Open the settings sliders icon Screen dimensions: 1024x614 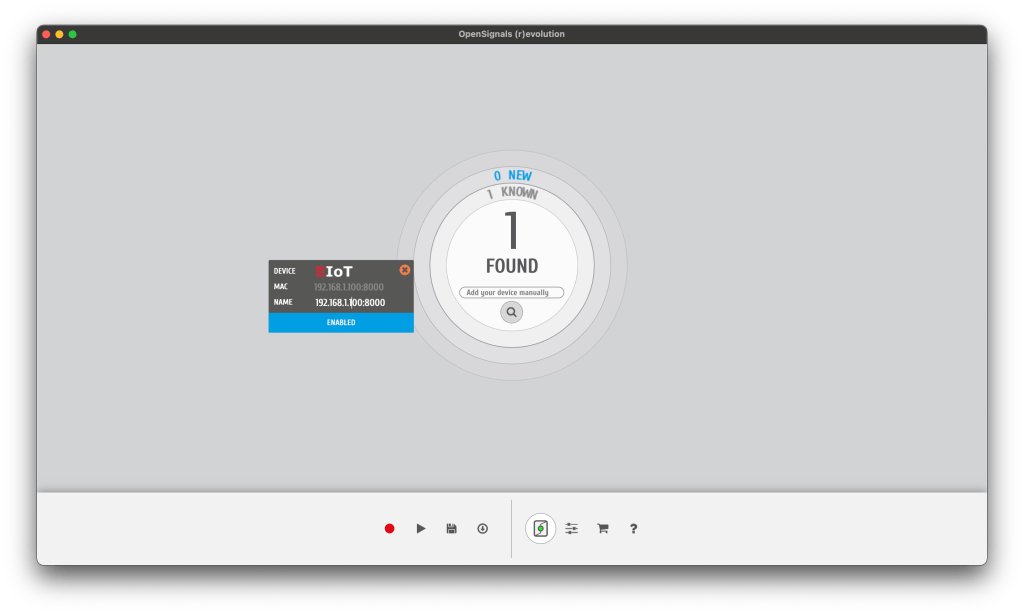click(571, 528)
